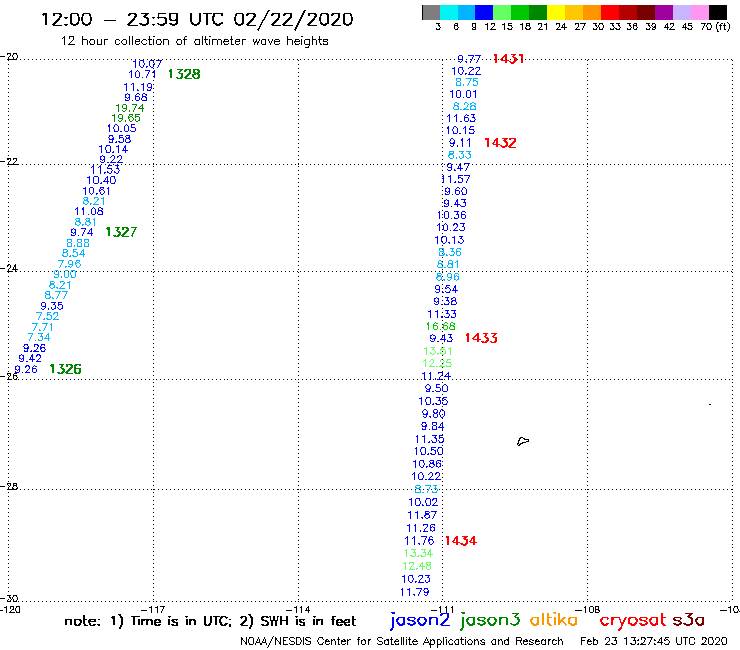Click the wave height value 11.53
This screenshot has width=740, height=650.
105,170
